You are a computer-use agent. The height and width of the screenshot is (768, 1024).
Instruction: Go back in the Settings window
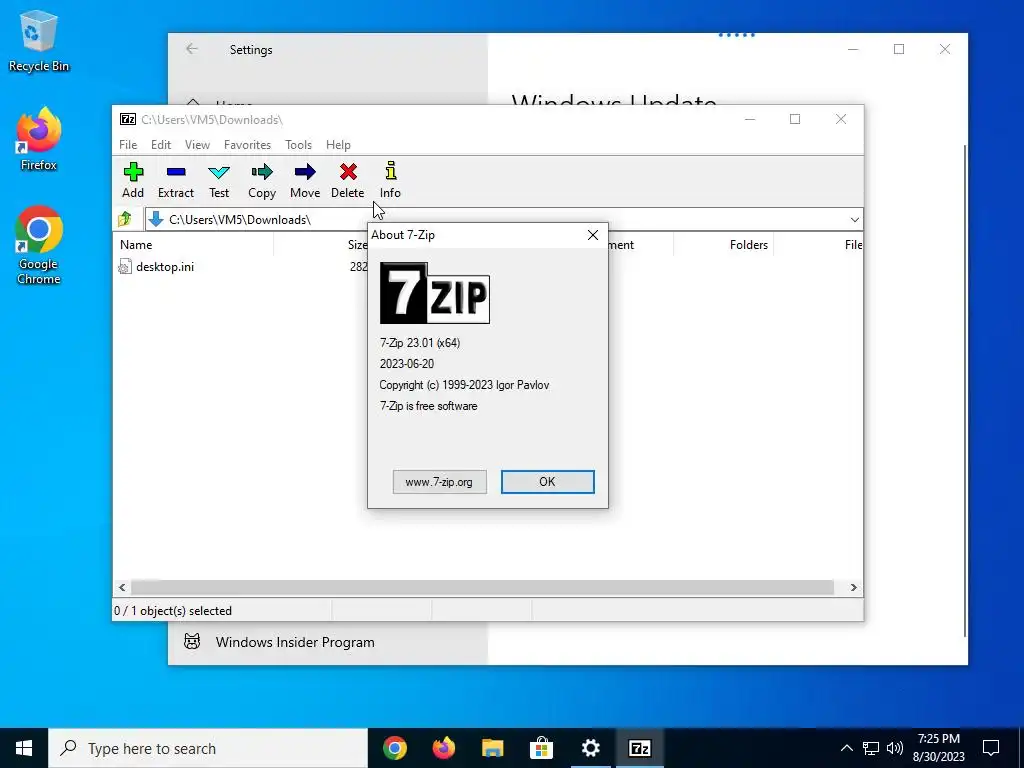click(x=192, y=49)
